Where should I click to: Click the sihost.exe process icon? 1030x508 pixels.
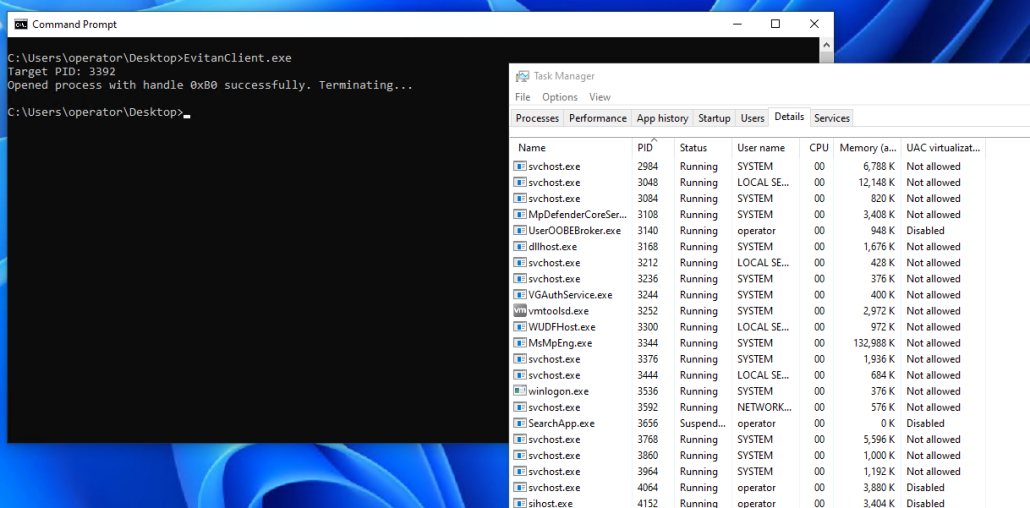point(520,503)
